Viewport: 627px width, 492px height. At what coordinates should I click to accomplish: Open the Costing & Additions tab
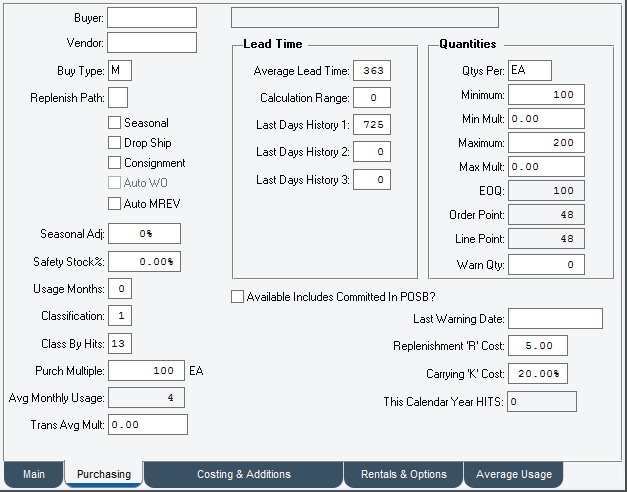[x=243, y=474]
